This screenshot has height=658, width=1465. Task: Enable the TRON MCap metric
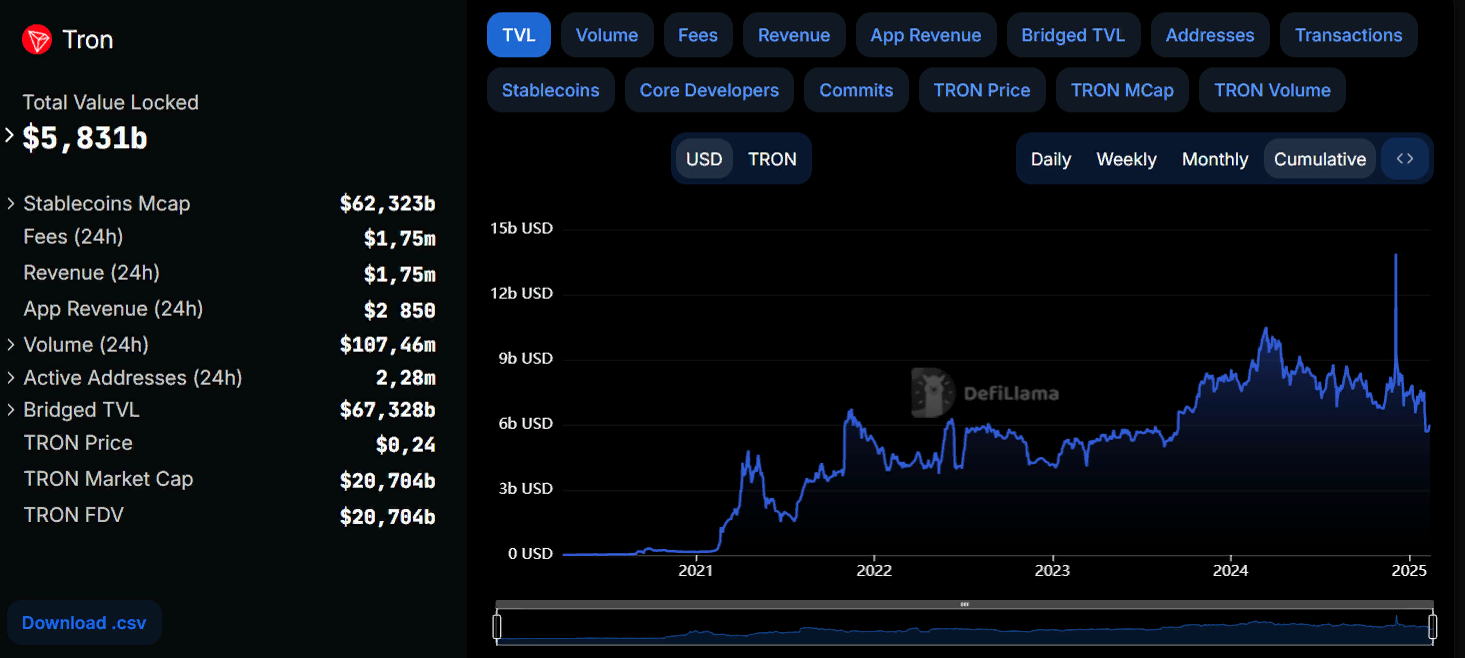coord(1122,90)
